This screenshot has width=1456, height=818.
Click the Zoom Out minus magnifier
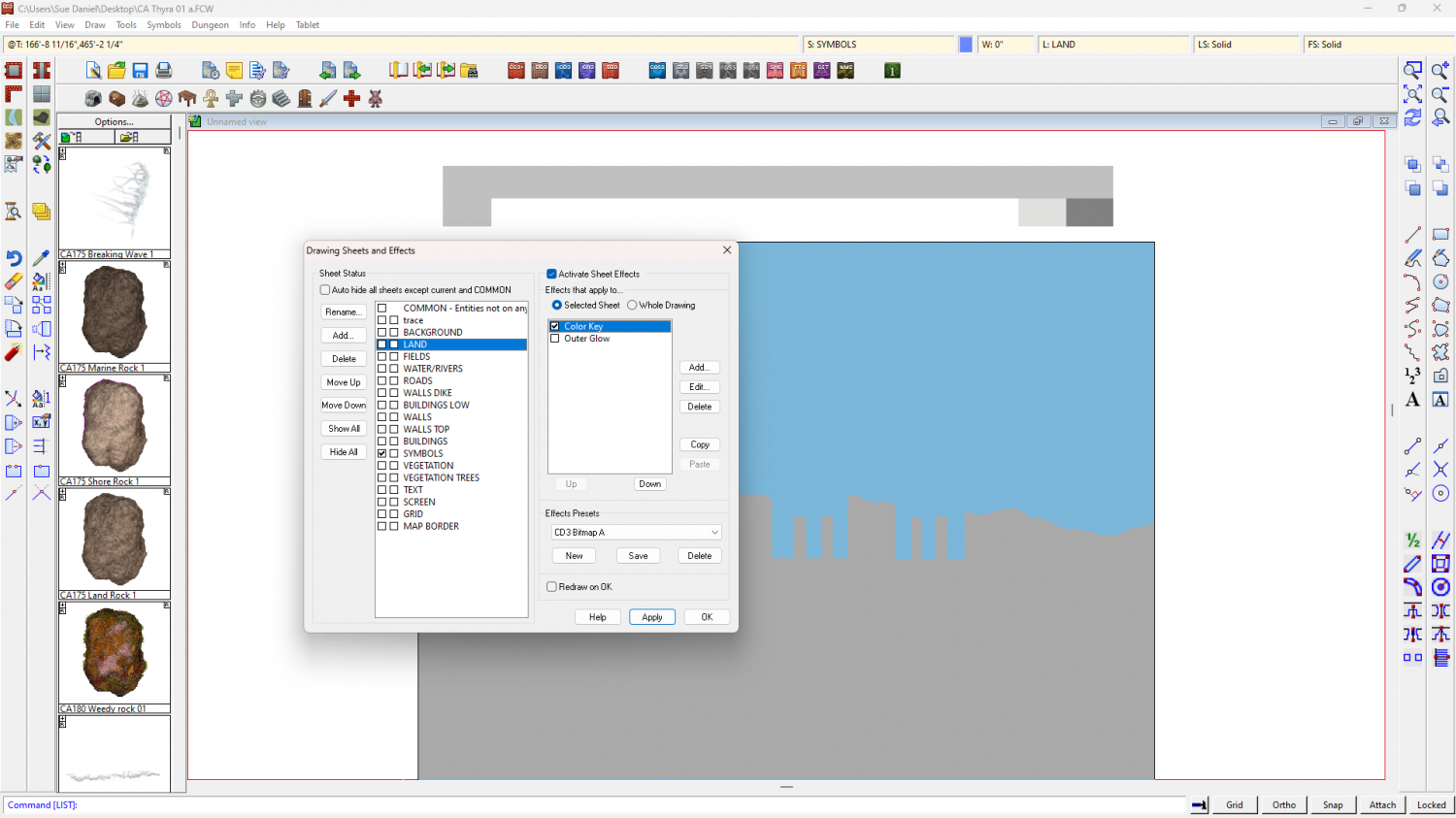click(1440, 94)
